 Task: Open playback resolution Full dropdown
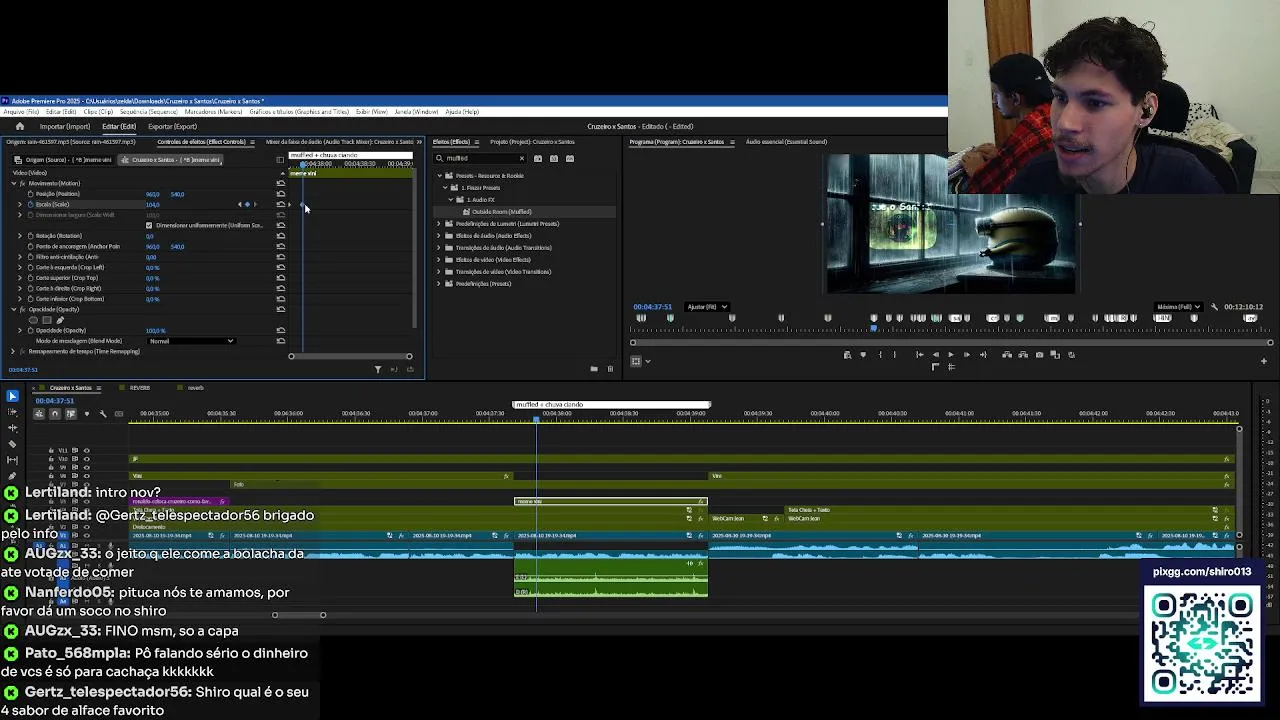tap(1178, 307)
